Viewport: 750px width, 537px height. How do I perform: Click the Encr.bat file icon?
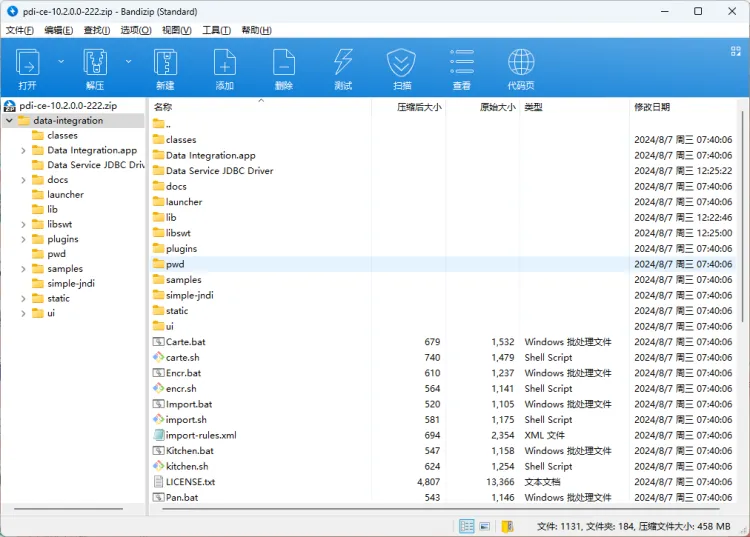click(x=158, y=373)
